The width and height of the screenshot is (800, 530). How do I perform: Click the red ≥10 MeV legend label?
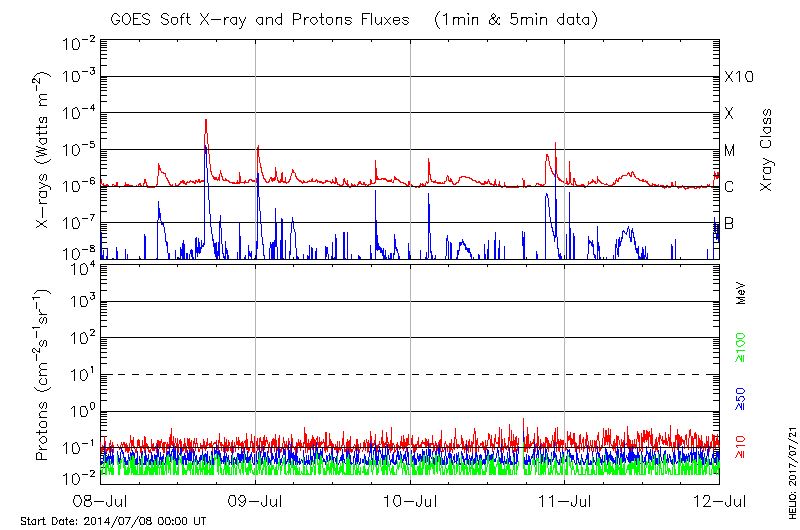[741, 446]
